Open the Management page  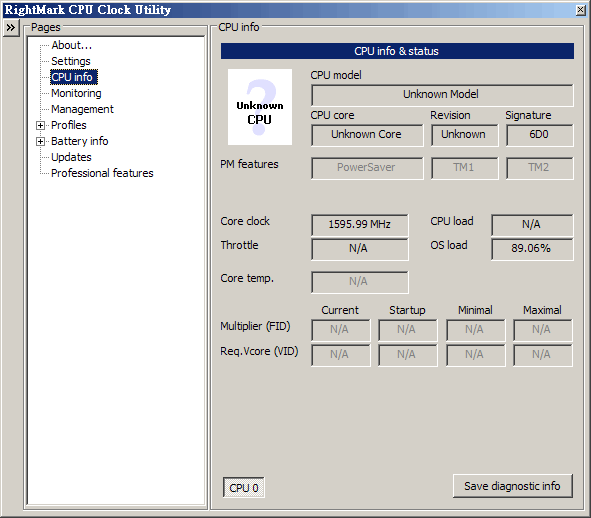pos(82,109)
